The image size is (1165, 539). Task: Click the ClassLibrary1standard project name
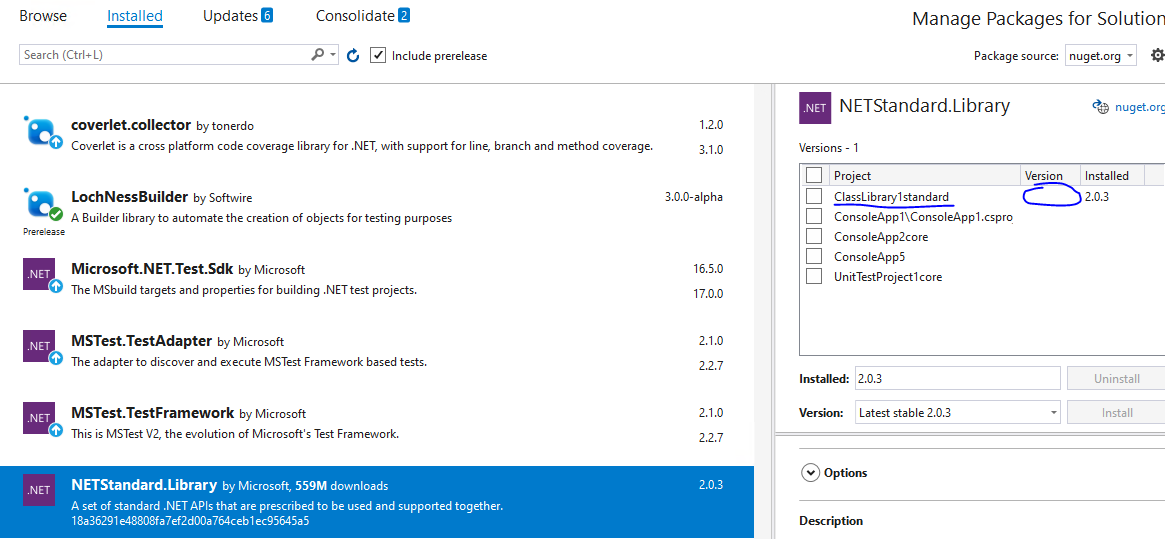(x=892, y=197)
